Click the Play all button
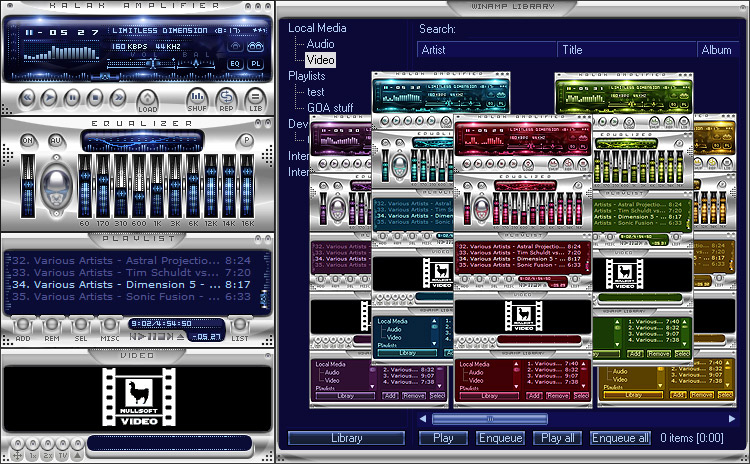Screen dimensions: 750x464 click(557, 438)
